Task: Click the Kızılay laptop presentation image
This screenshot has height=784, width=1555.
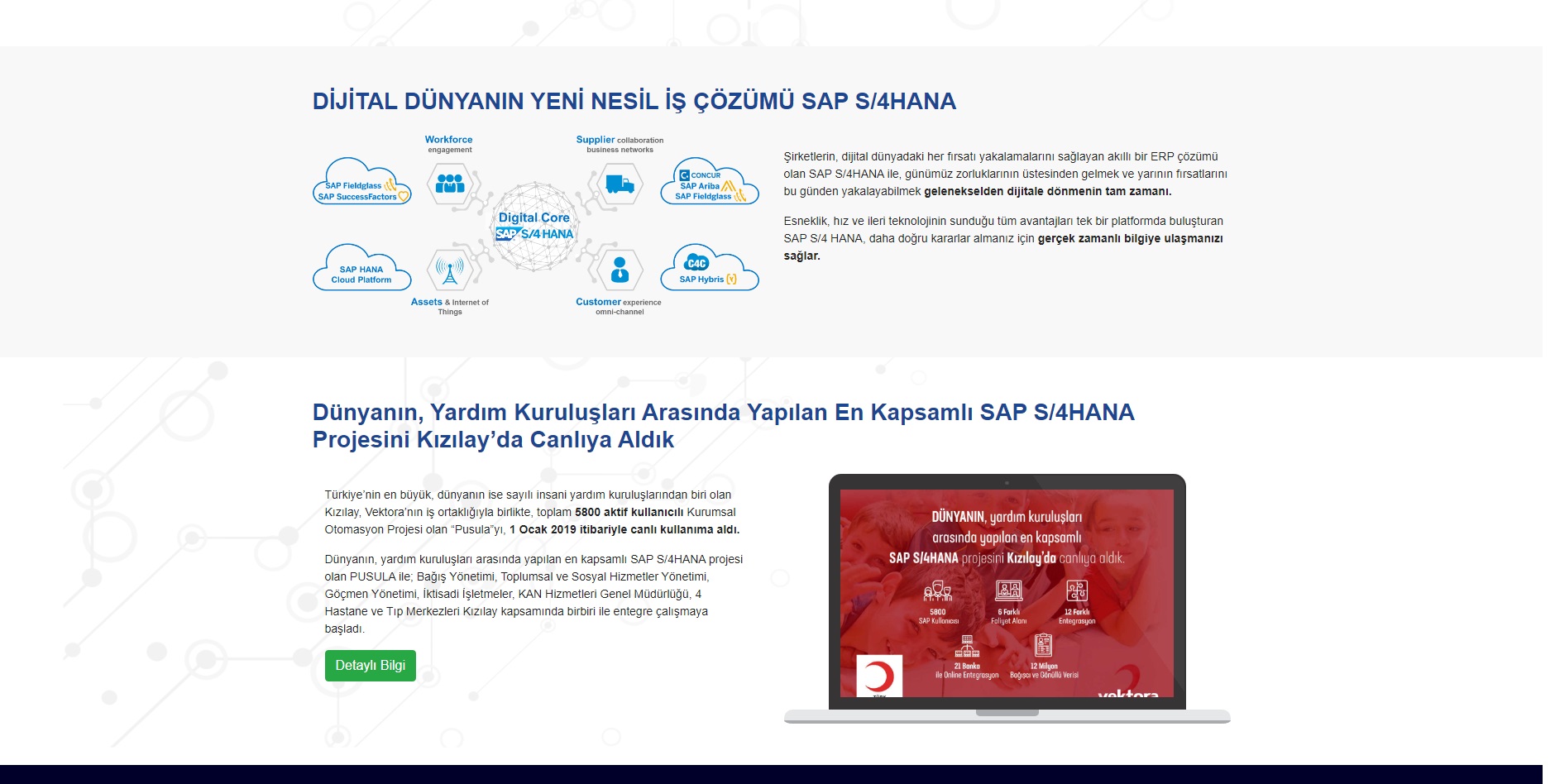Action: click(x=1007, y=599)
